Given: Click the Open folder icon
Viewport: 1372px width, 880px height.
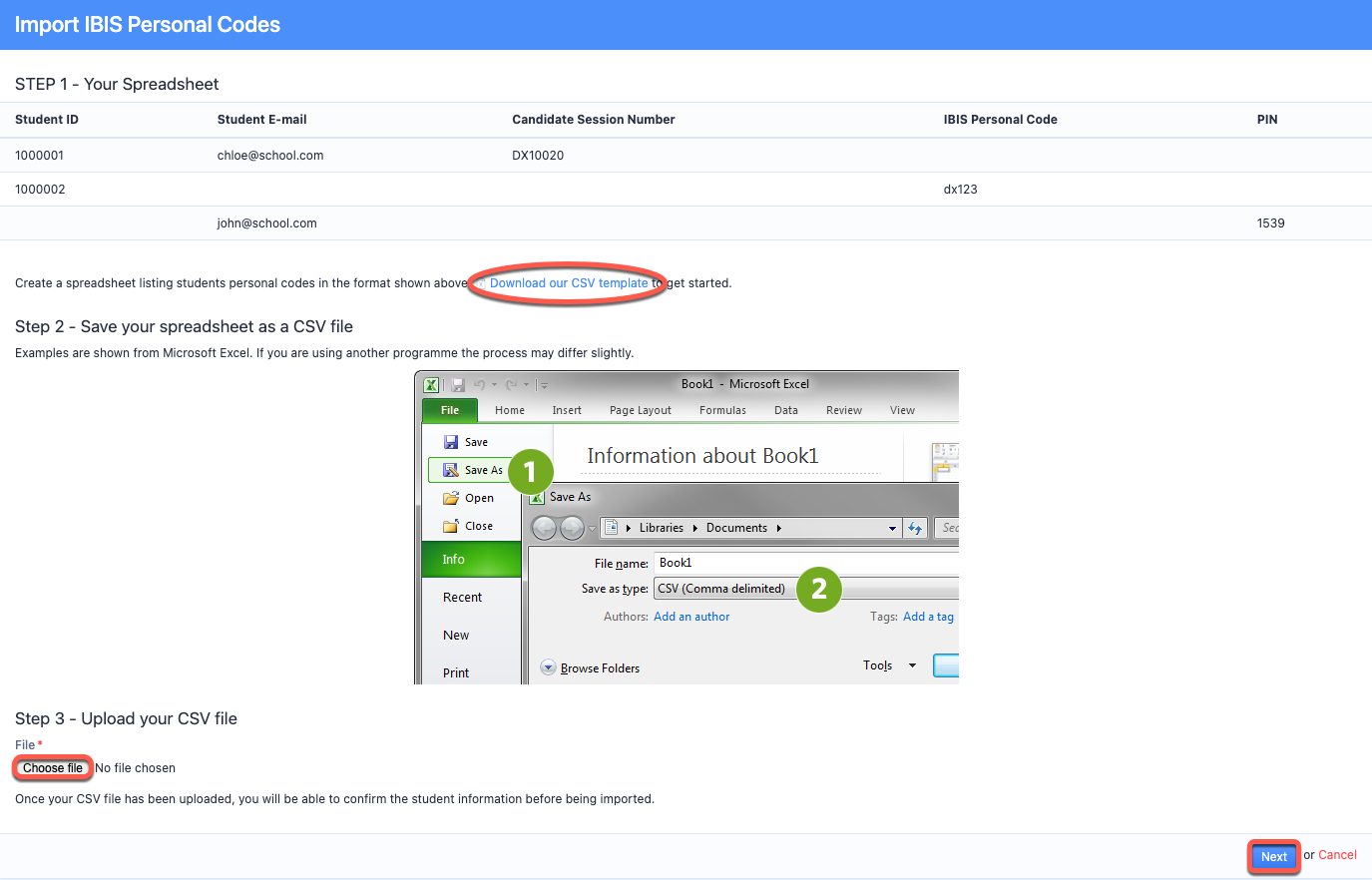Looking at the screenshot, I should [x=451, y=498].
